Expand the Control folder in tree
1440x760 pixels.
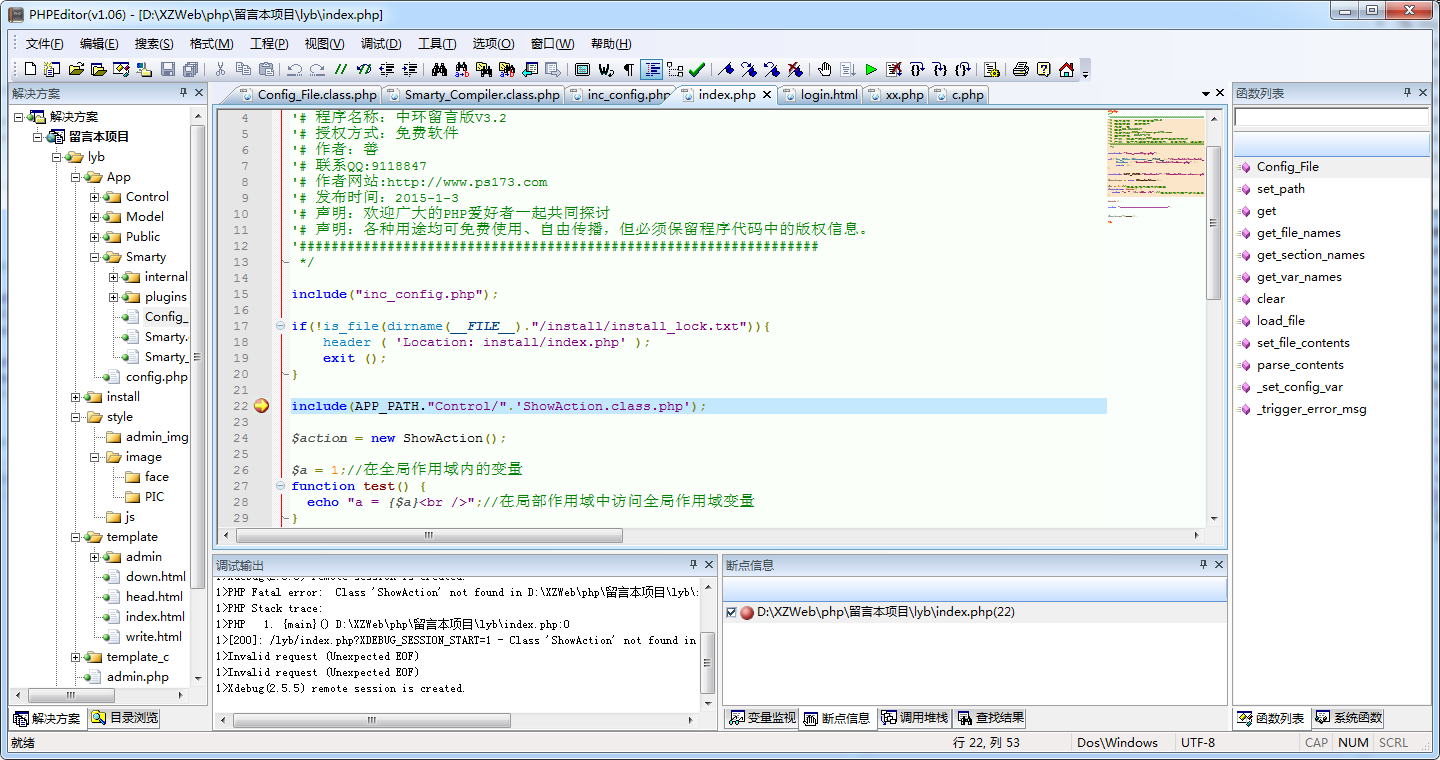pos(95,197)
